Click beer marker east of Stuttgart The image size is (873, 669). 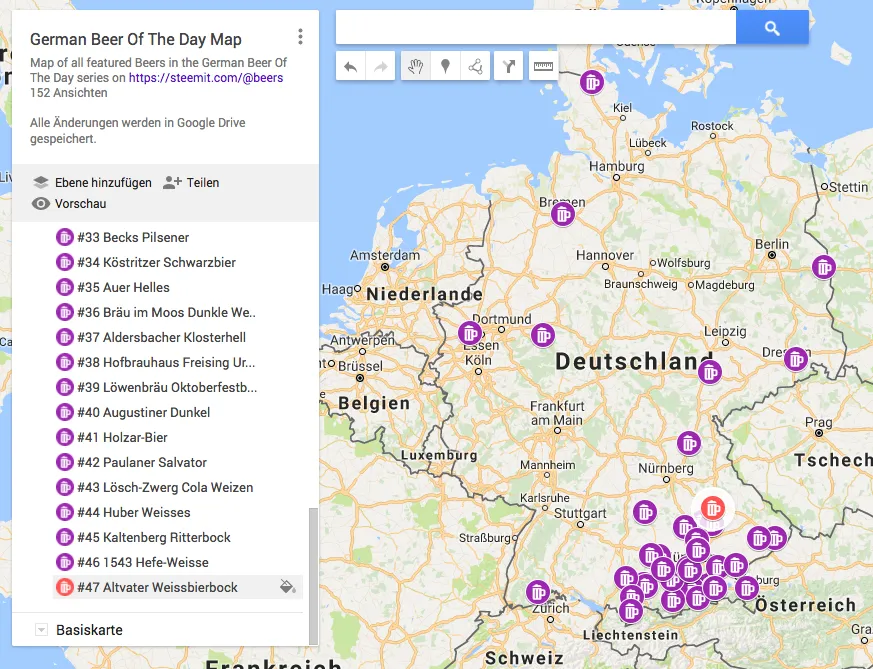(x=645, y=512)
